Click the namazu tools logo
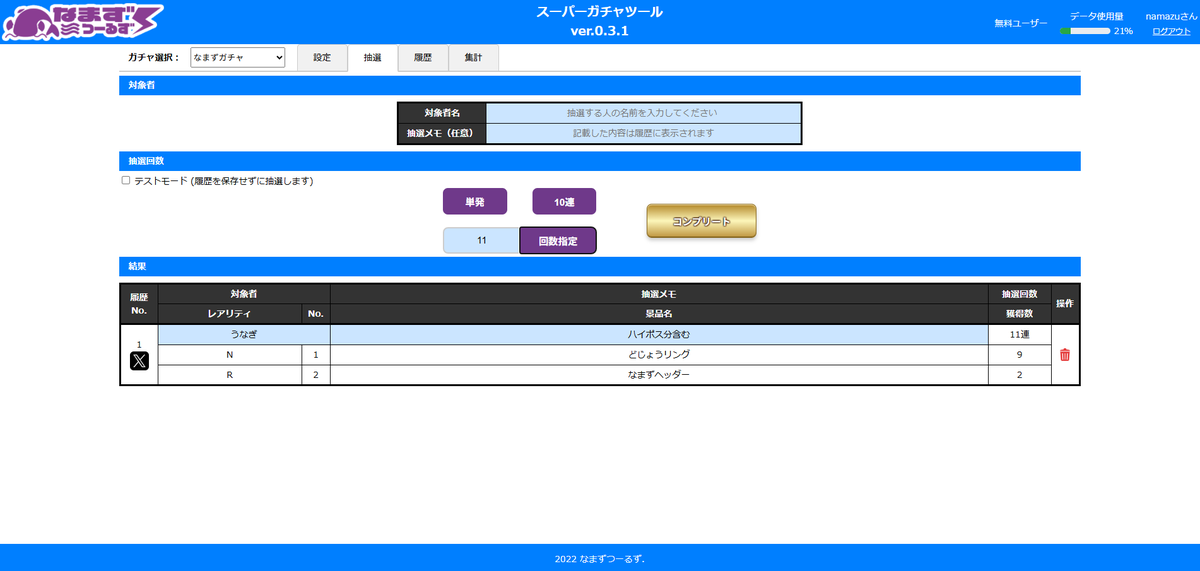The image size is (1200, 571). [x=81, y=22]
